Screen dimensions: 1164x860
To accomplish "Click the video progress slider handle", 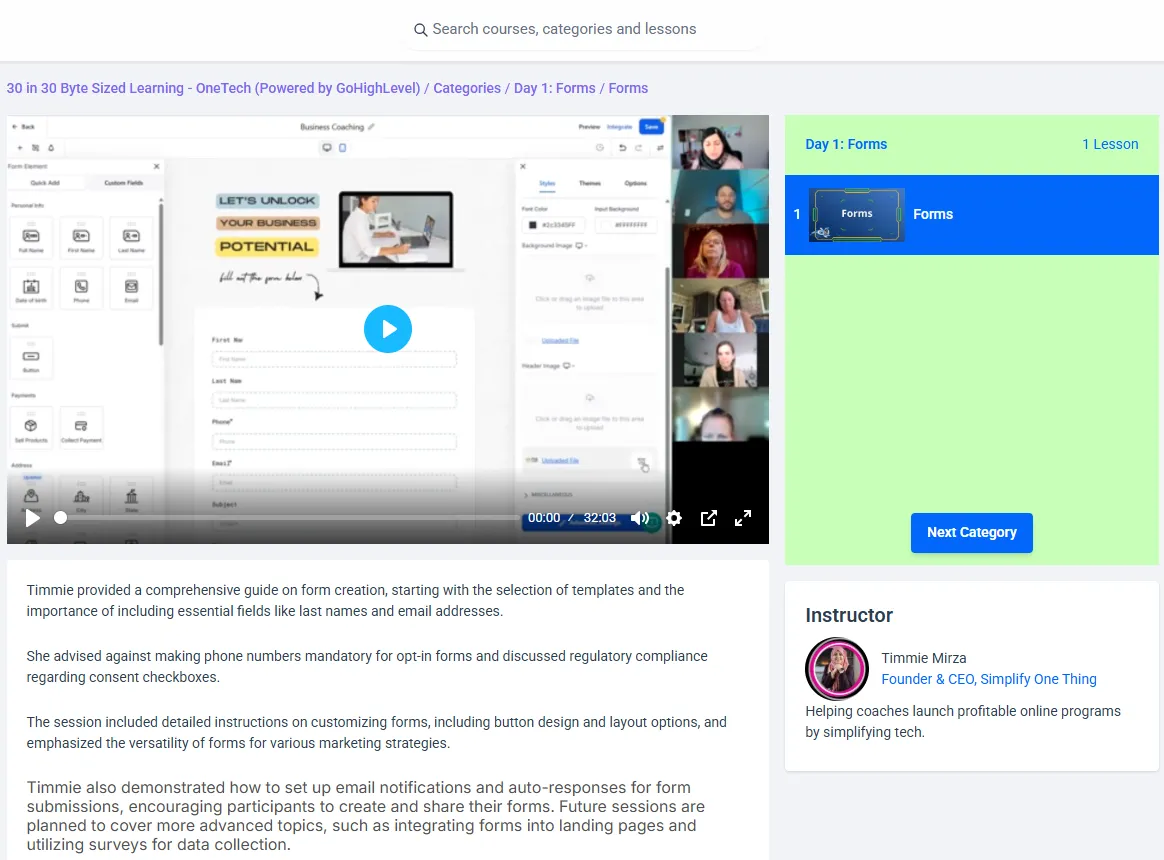I will pos(61,518).
